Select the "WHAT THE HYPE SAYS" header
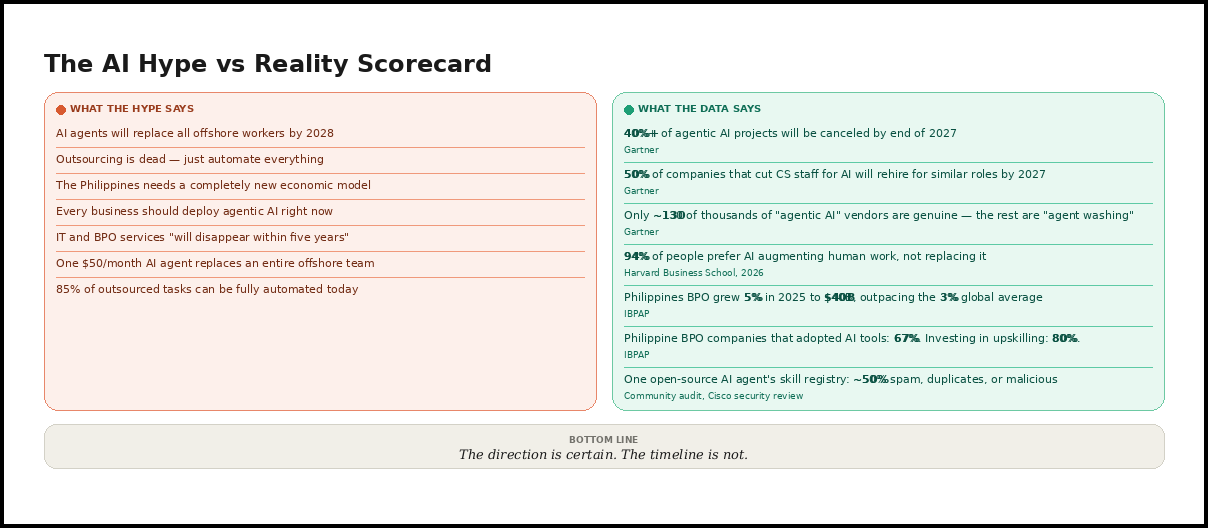This screenshot has height=528, width=1208. [x=132, y=109]
